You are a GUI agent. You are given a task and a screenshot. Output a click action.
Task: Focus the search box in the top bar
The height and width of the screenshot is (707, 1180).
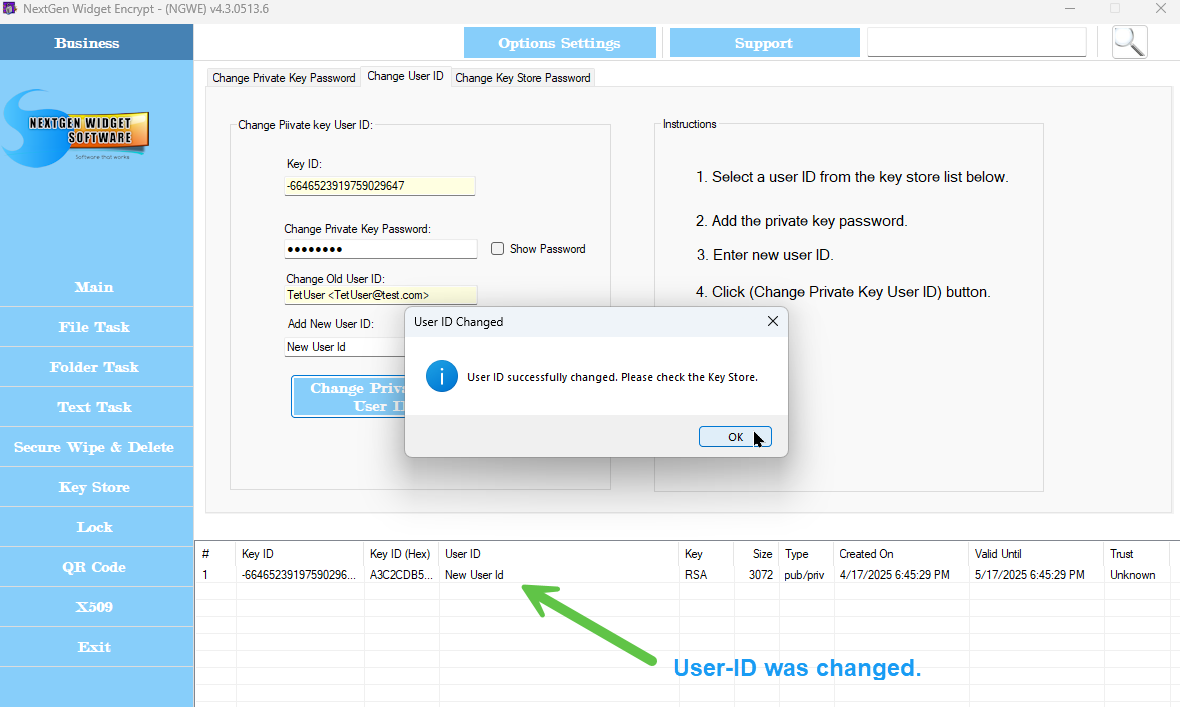point(977,42)
